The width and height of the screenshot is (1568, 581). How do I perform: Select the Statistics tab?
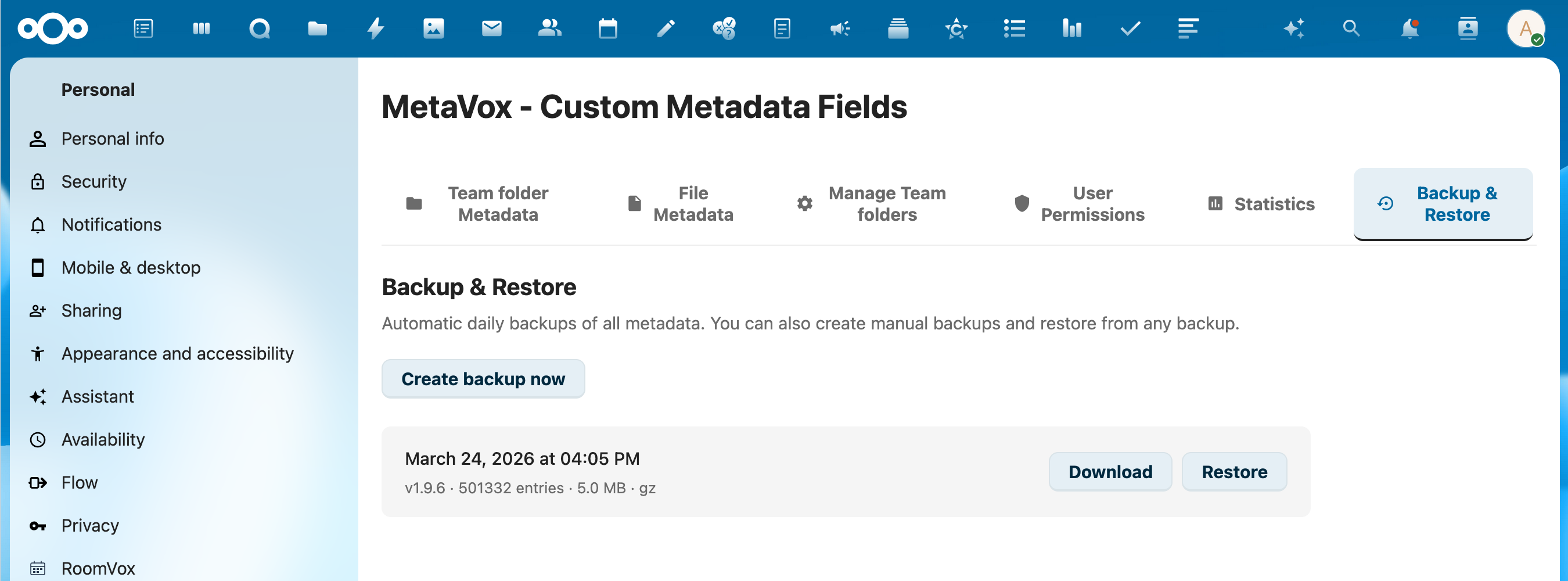[x=1261, y=204]
